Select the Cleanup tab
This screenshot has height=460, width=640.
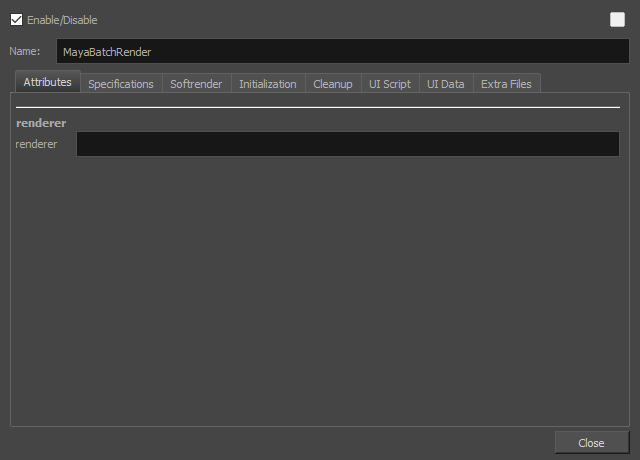point(333,84)
